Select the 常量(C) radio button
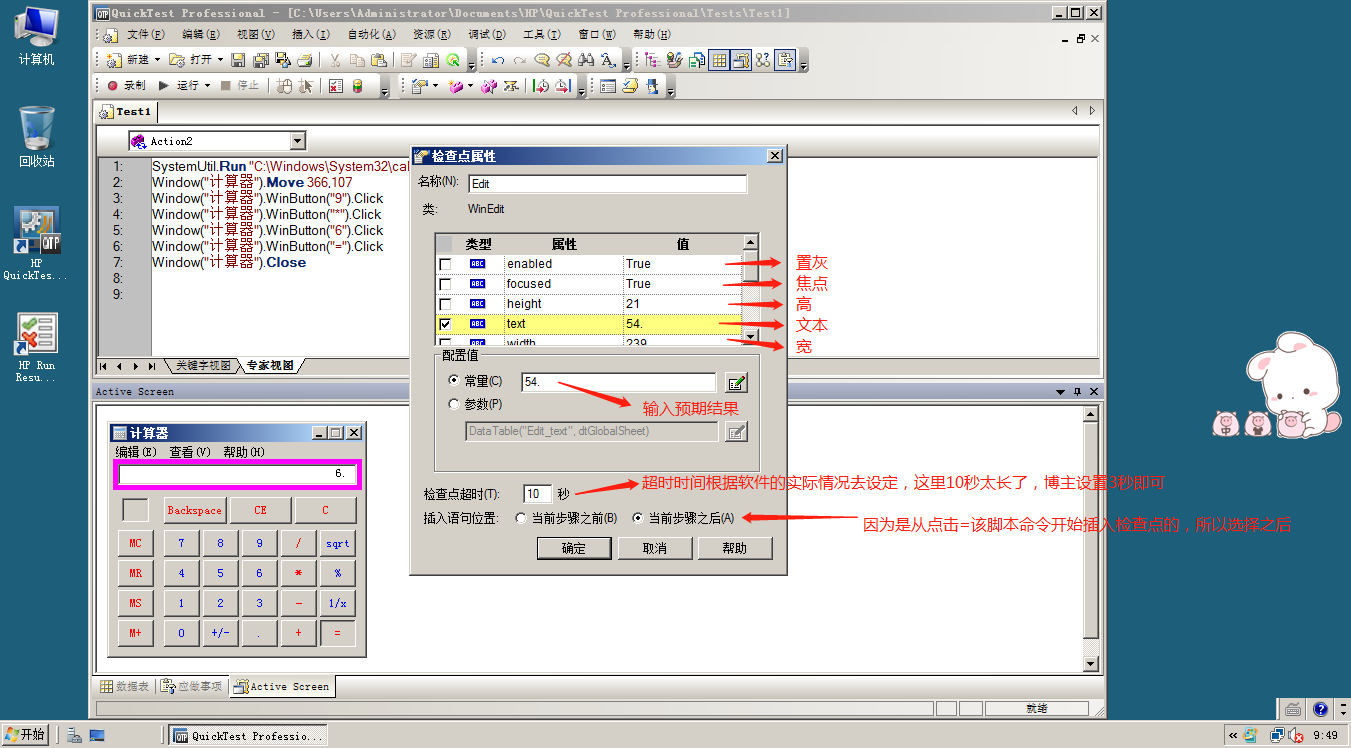 point(454,381)
